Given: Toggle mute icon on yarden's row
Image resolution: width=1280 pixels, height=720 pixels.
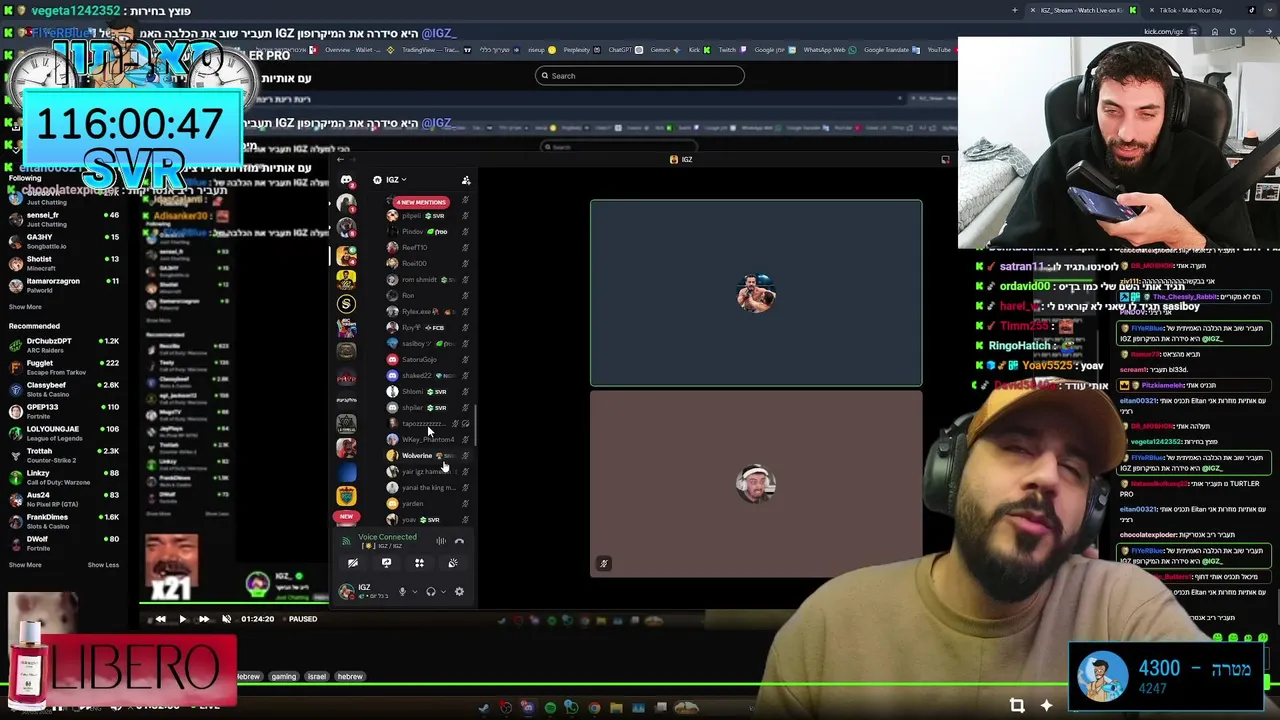Looking at the screenshot, I should coord(466,503).
